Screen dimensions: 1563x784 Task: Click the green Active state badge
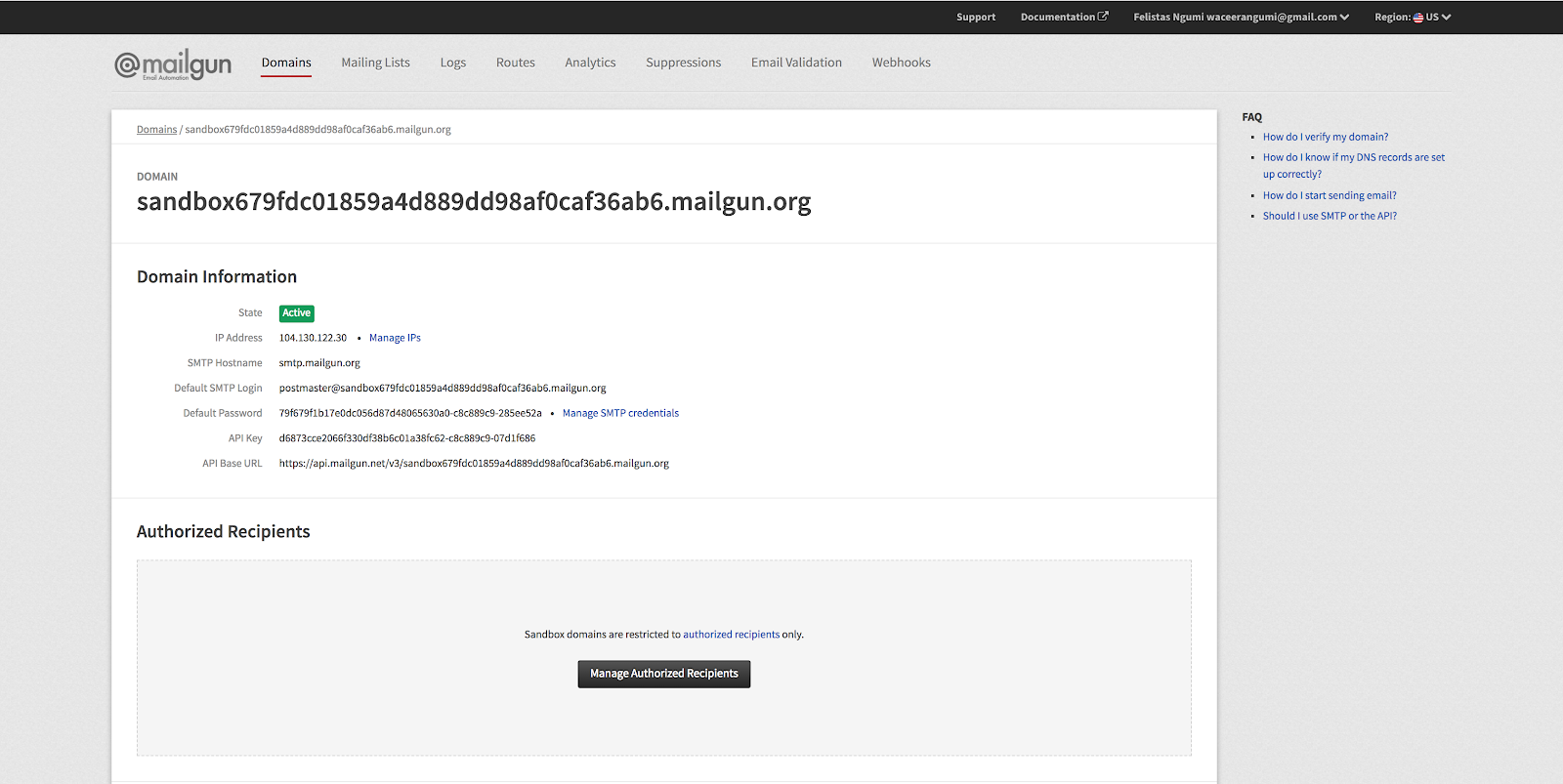point(297,313)
